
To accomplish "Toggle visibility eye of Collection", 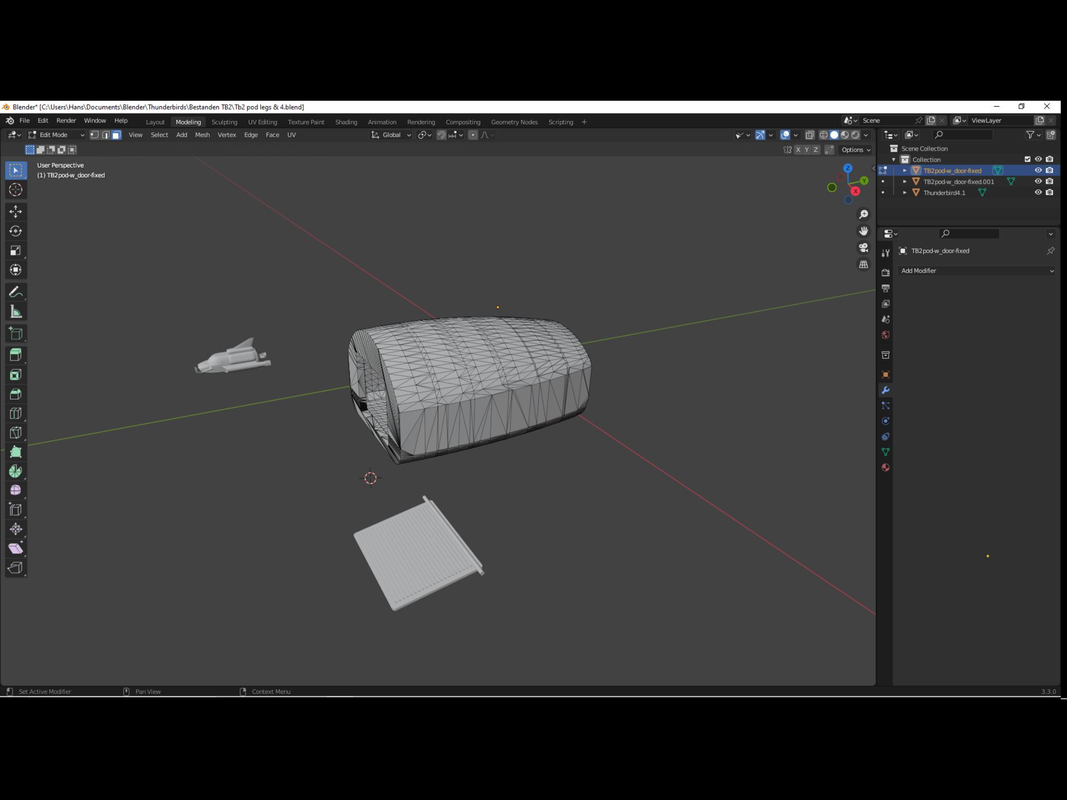I will [x=1038, y=159].
